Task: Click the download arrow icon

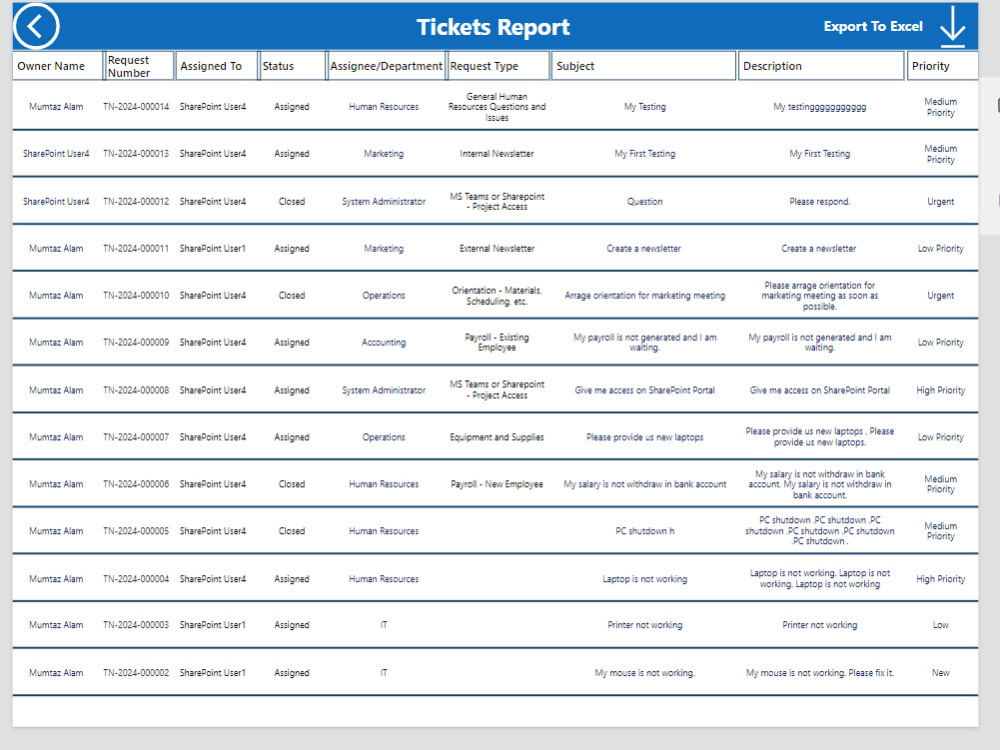Action: [x=952, y=27]
